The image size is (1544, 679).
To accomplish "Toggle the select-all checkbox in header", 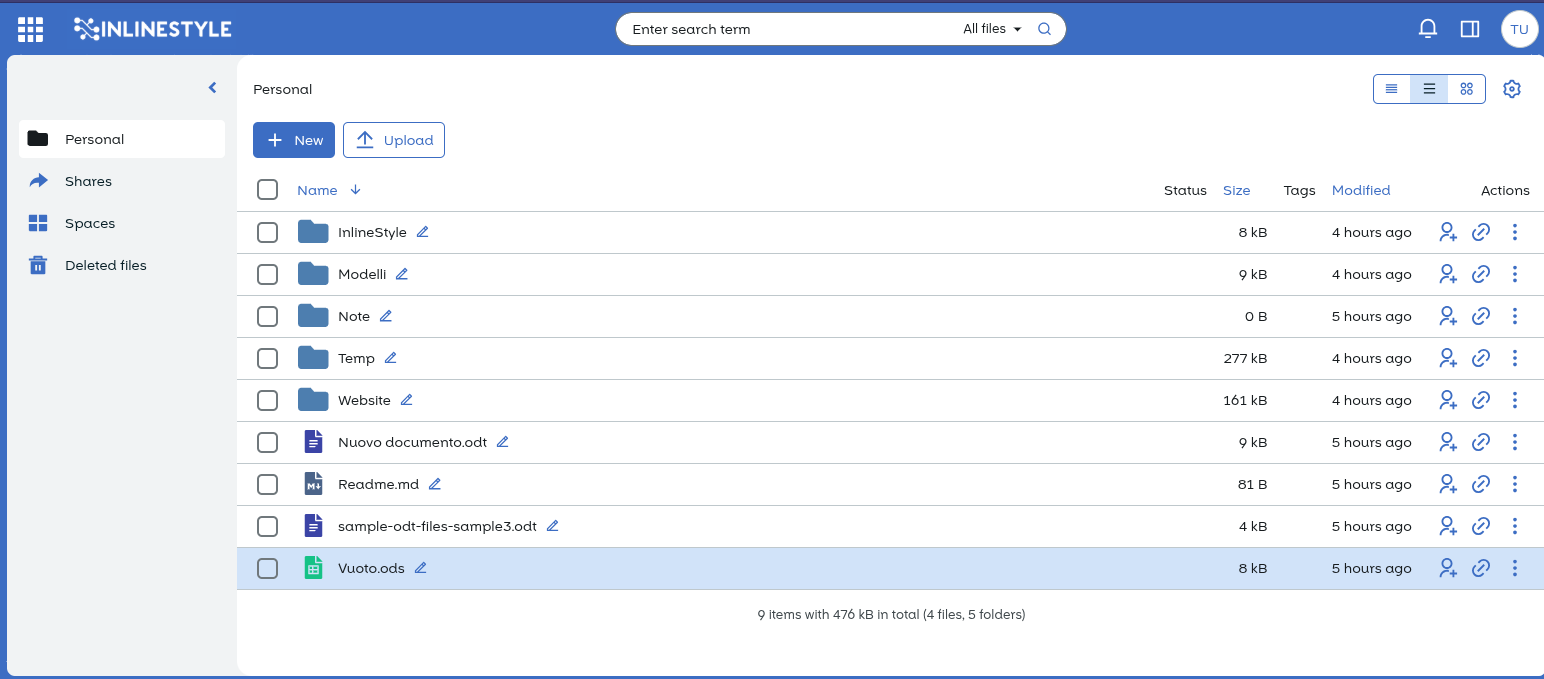I will 267,190.
